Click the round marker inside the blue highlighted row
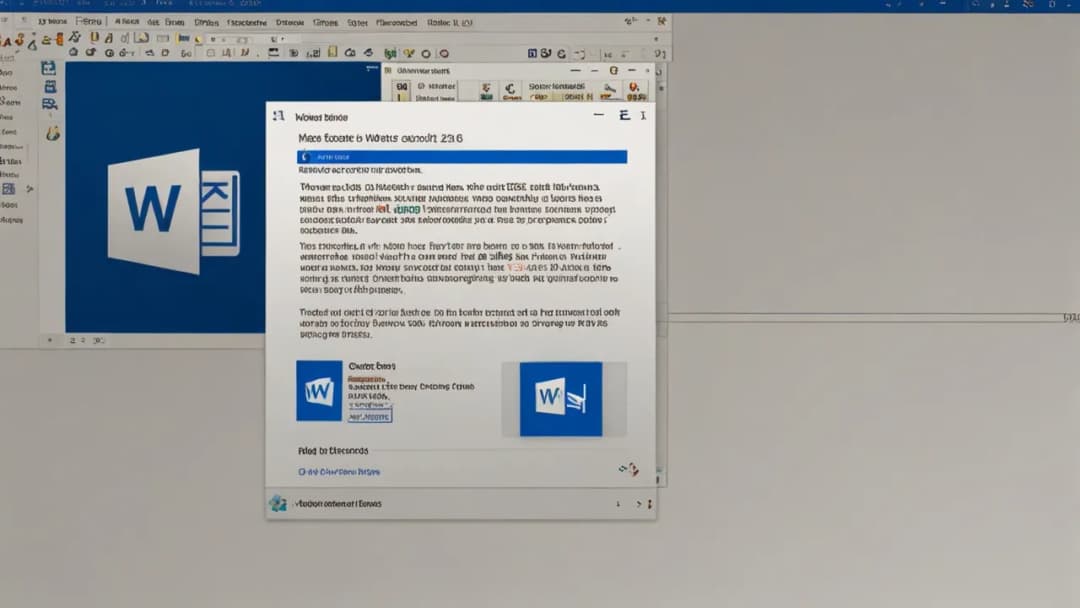1080x608 pixels. [306, 157]
